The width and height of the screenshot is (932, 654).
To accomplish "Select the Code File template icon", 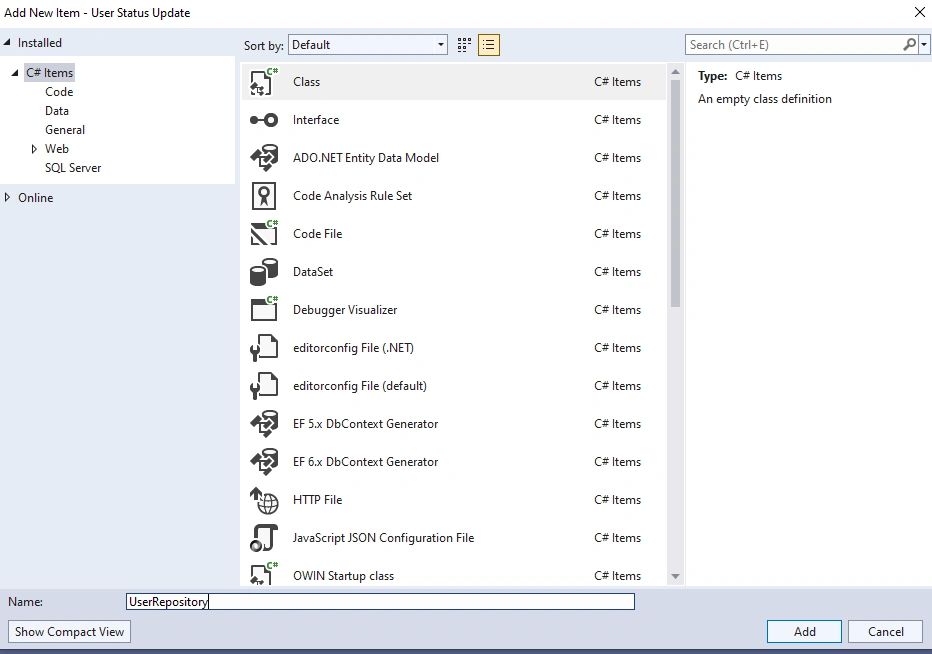I will coord(264,234).
